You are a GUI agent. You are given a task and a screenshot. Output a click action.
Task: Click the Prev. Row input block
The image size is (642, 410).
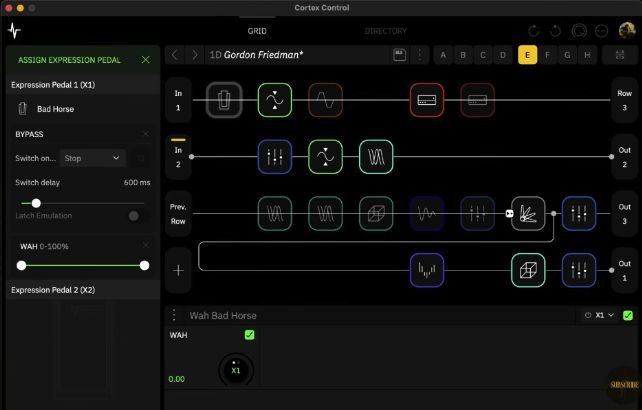click(178, 213)
